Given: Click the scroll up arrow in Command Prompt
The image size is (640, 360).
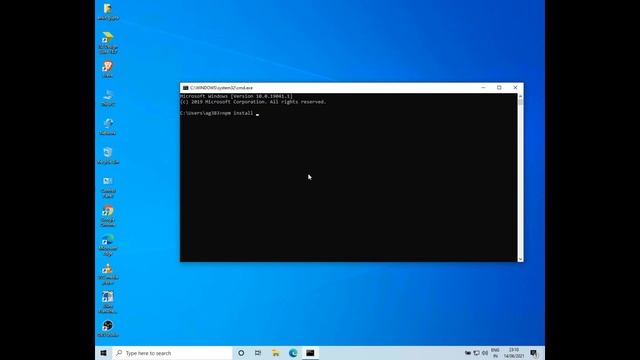Looking at the screenshot, I should 520,96.
